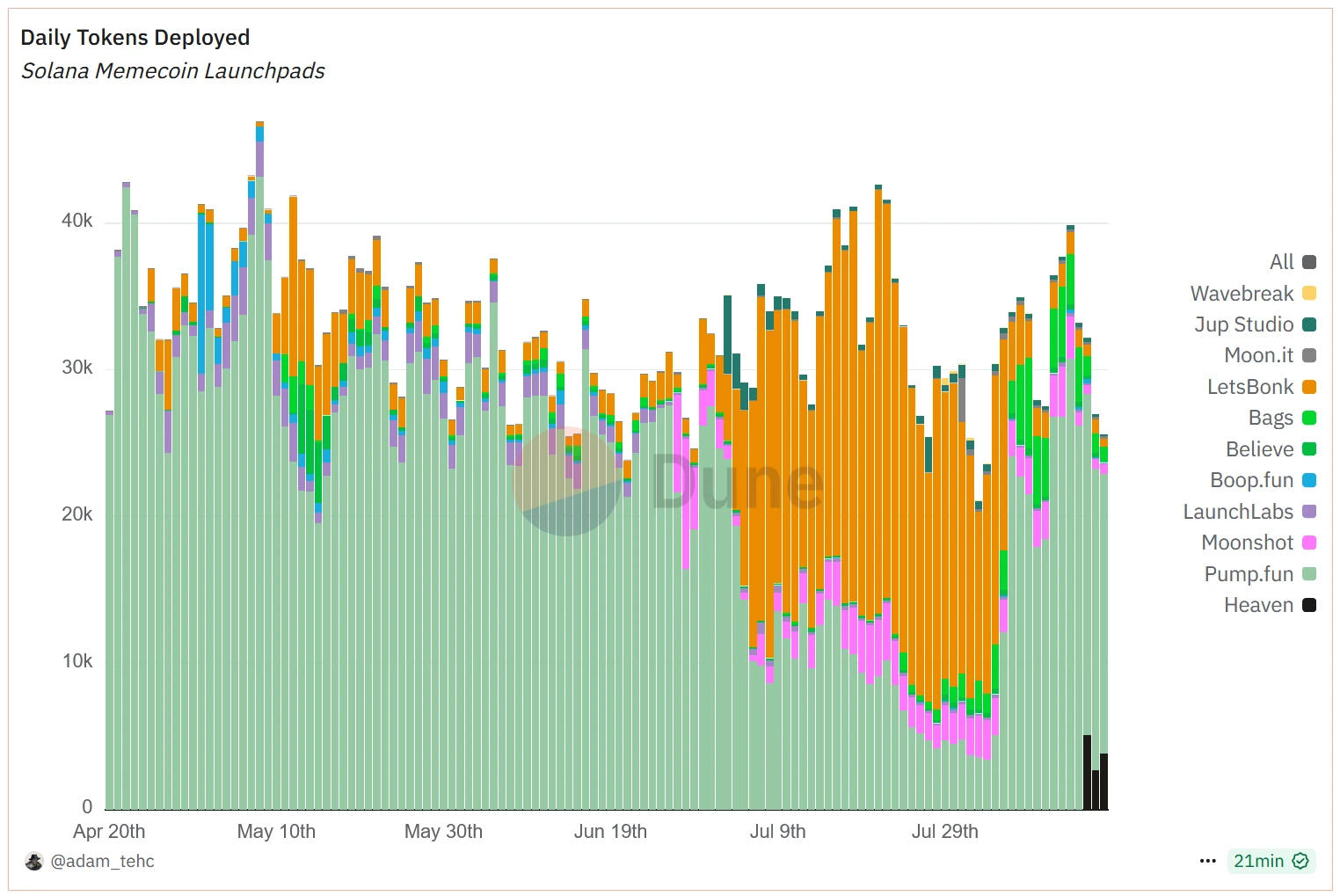The height and width of the screenshot is (896, 1340).
Task: Click the Believe green legend swatch
Action: click(1309, 449)
